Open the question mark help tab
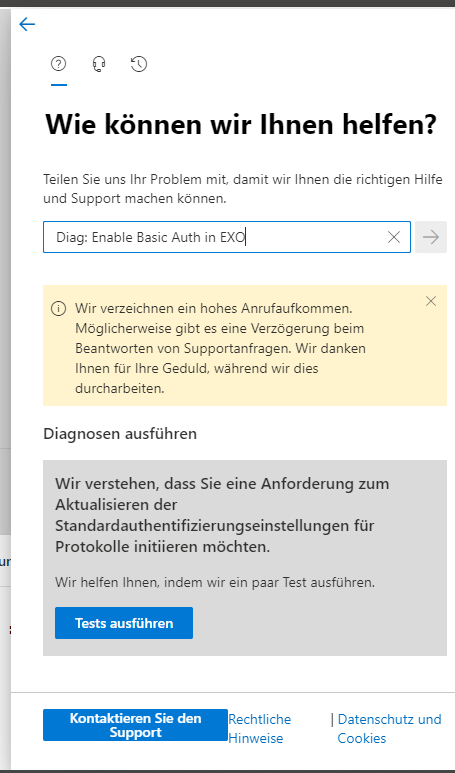The image size is (455, 773). tap(59, 64)
